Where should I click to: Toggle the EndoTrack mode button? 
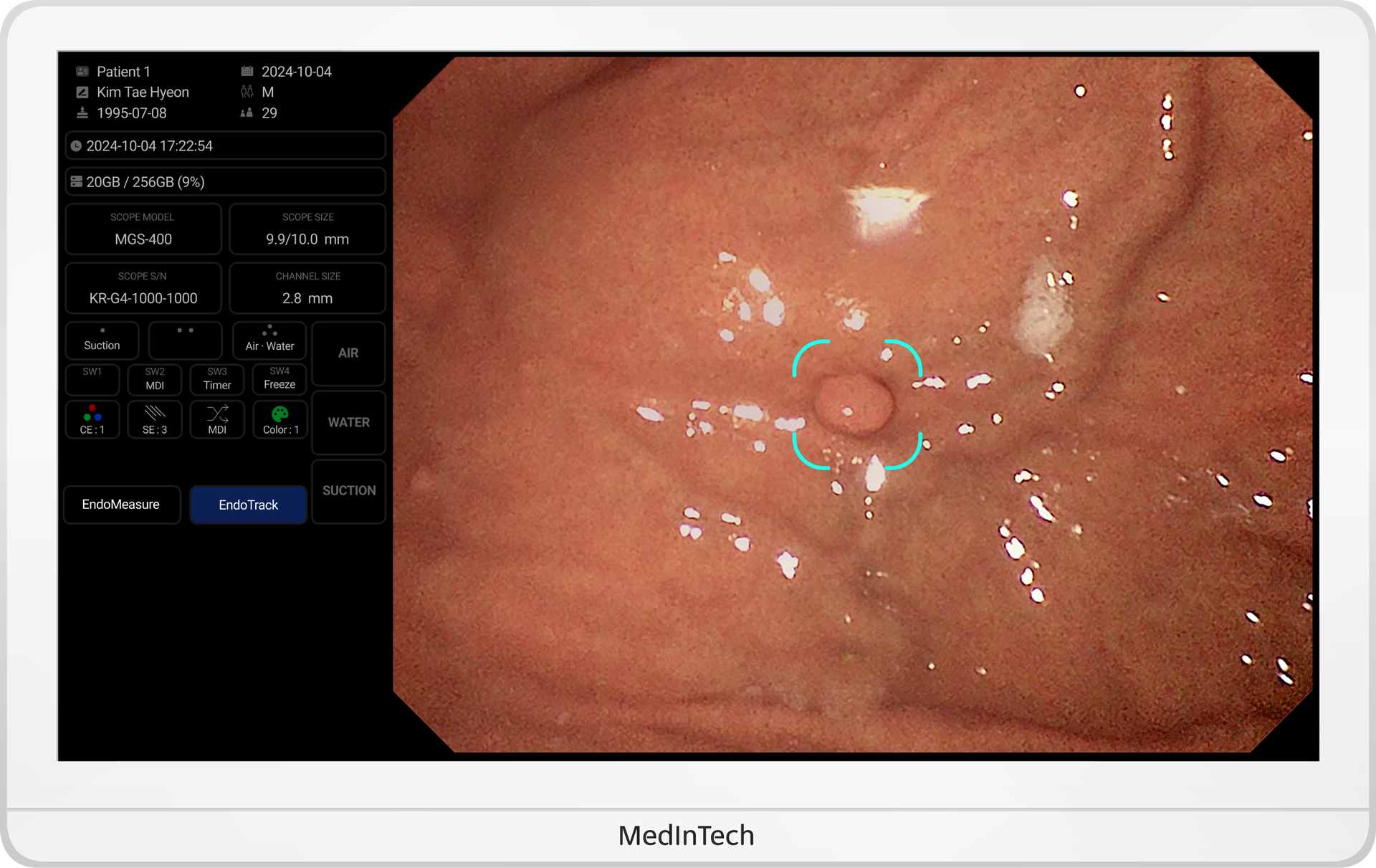click(248, 505)
